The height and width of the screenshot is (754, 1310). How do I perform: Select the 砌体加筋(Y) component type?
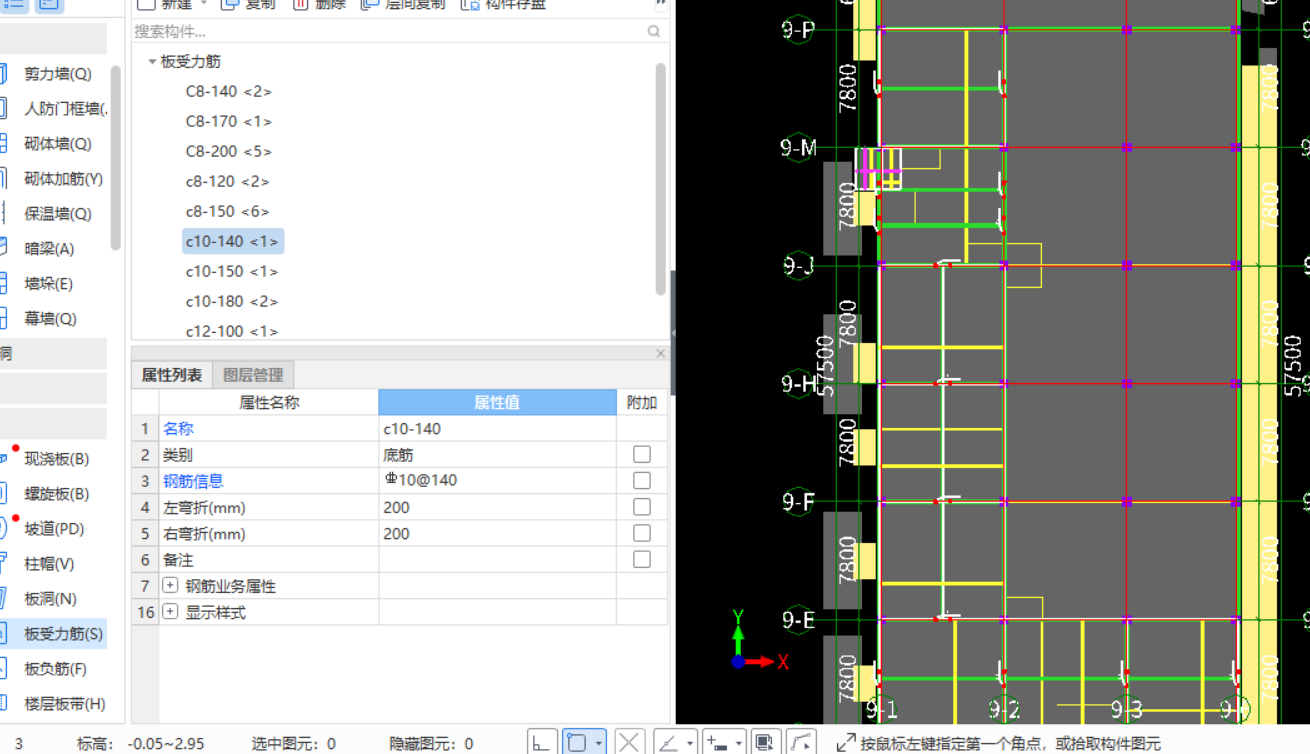(64, 179)
